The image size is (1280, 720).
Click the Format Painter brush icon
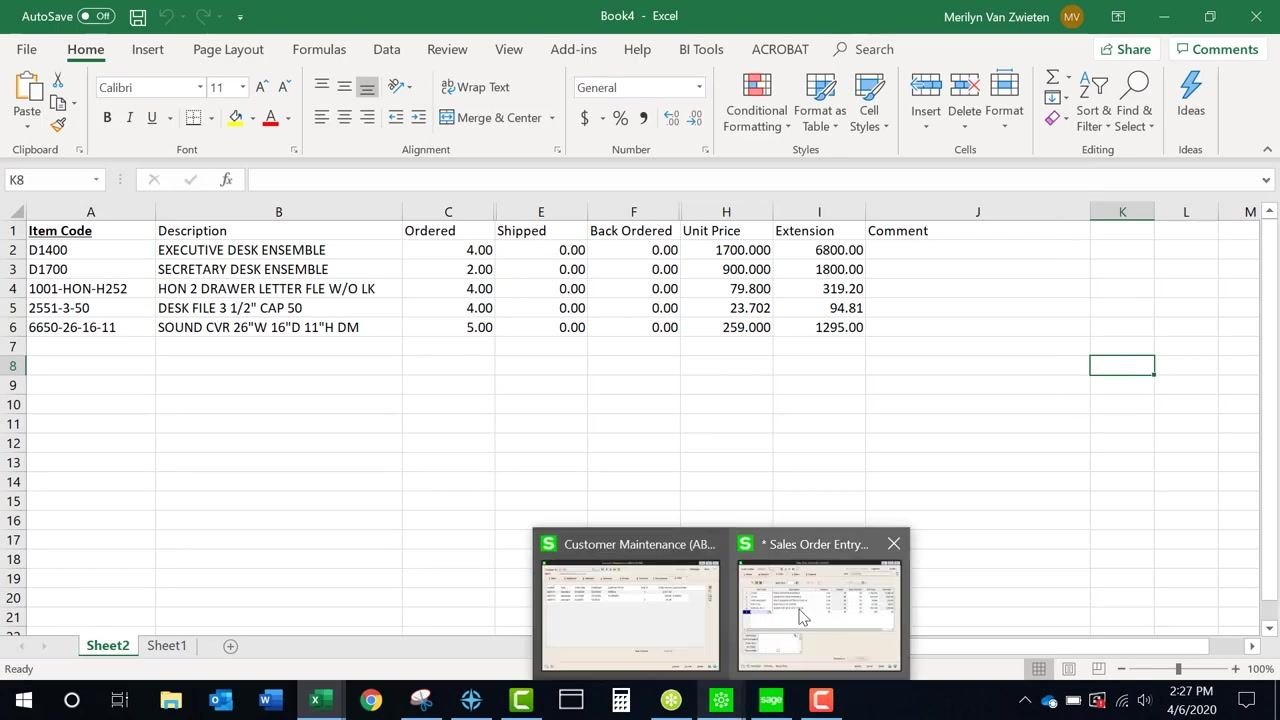58,125
